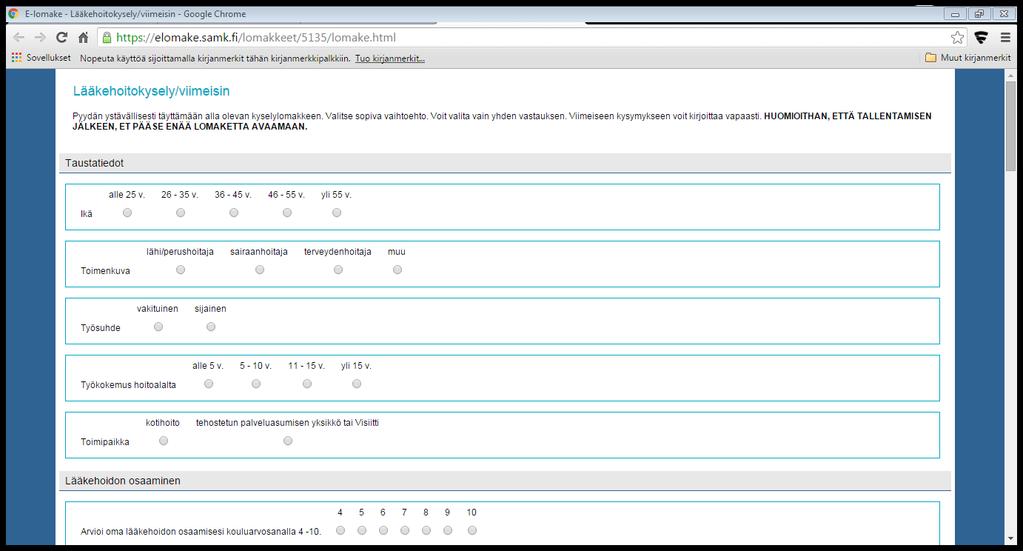Click the scrollbar down arrow
The height and width of the screenshot is (551, 1023).
click(x=1011, y=539)
